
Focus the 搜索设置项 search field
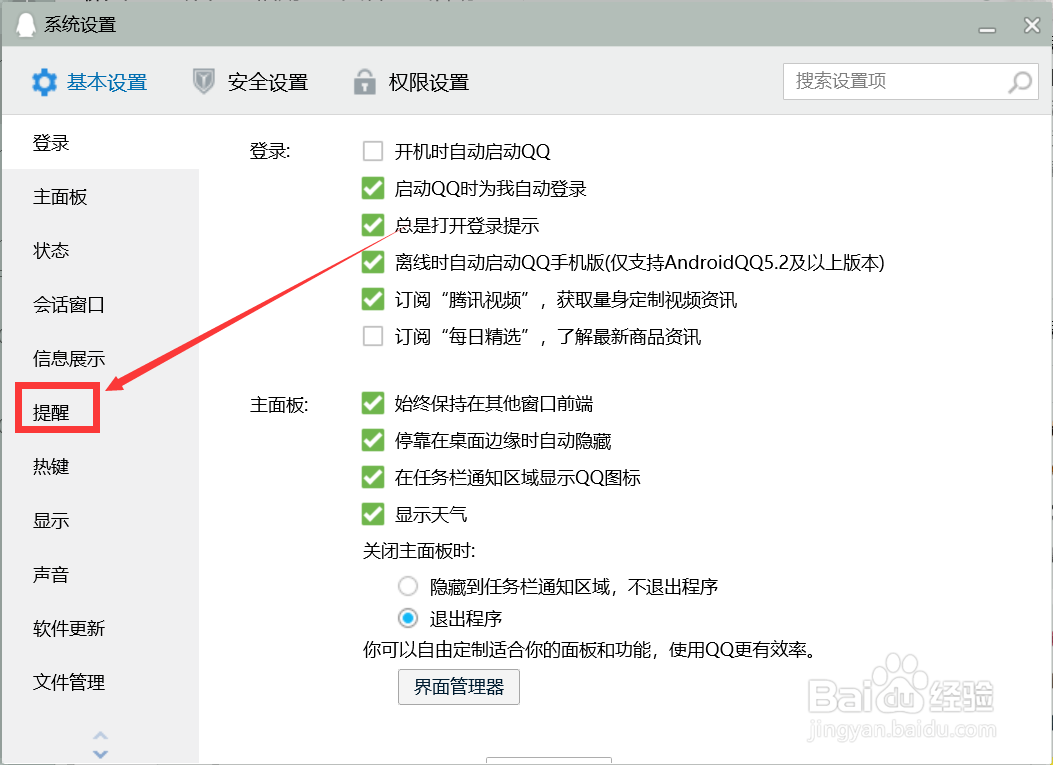[910, 81]
